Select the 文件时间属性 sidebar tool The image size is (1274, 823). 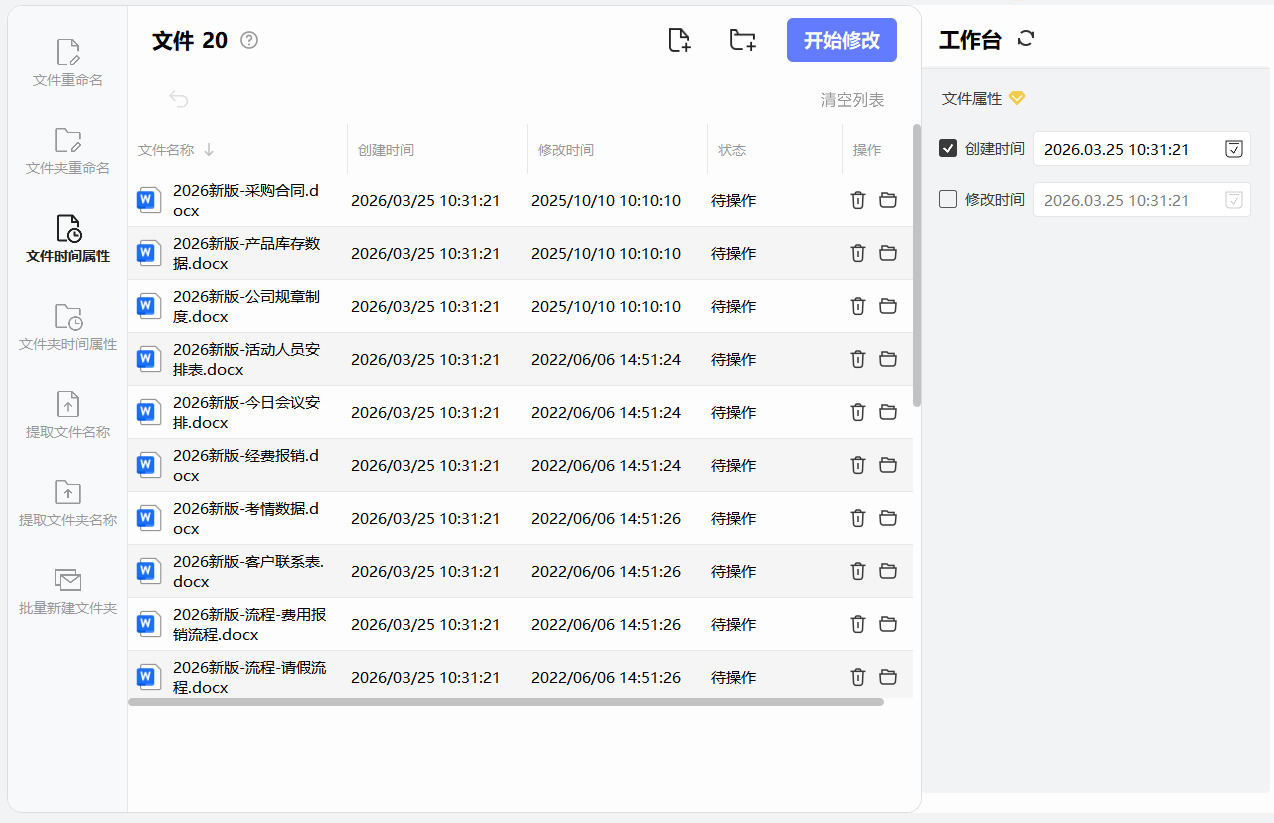pyautogui.click(x=68, y=238)
